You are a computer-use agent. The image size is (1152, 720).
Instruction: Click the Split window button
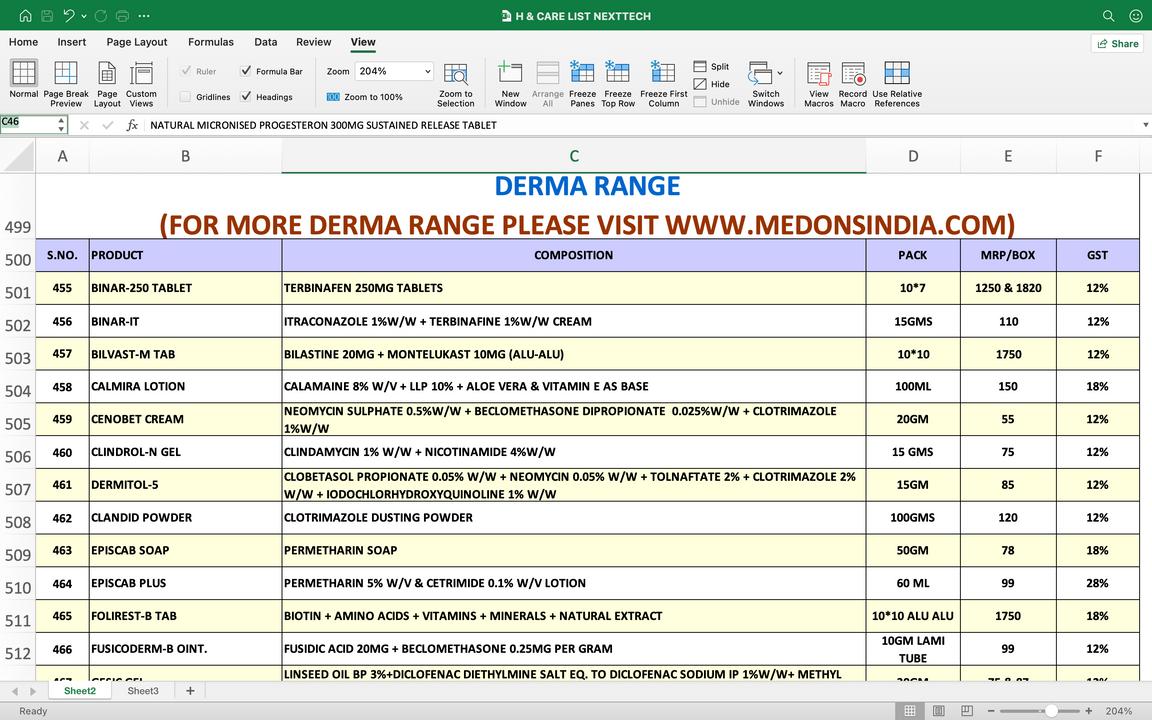click(711, 66)
